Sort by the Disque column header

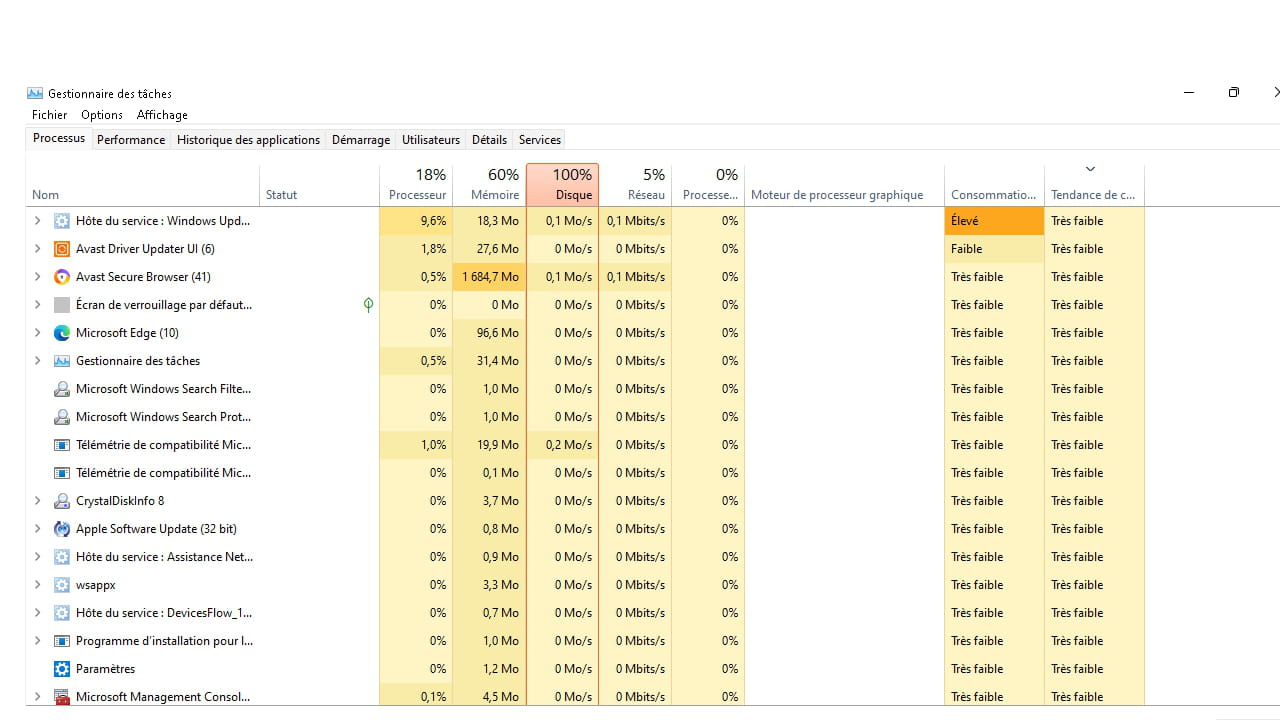click(562, 185)
